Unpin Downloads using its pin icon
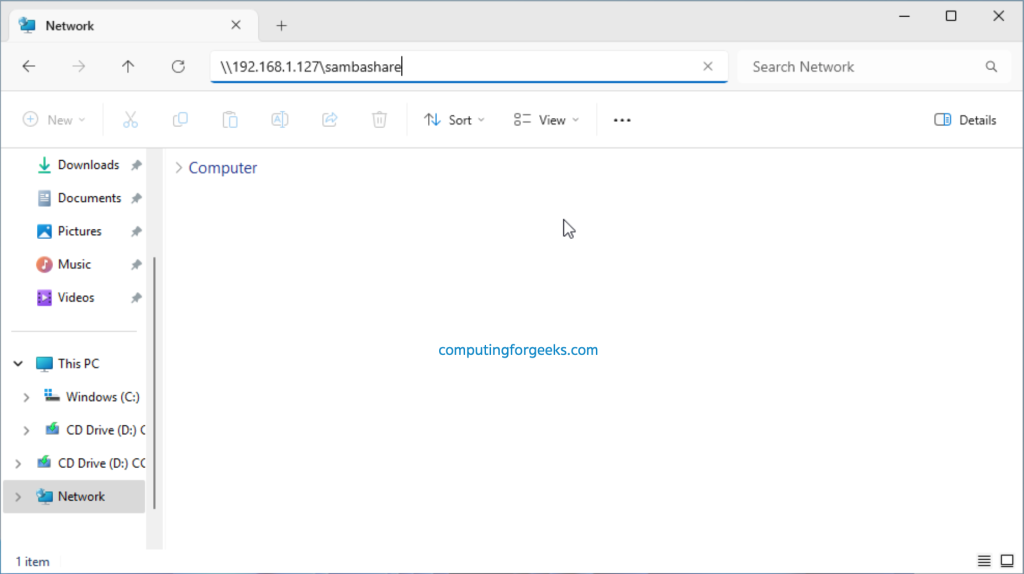 [x=136, y=165]
